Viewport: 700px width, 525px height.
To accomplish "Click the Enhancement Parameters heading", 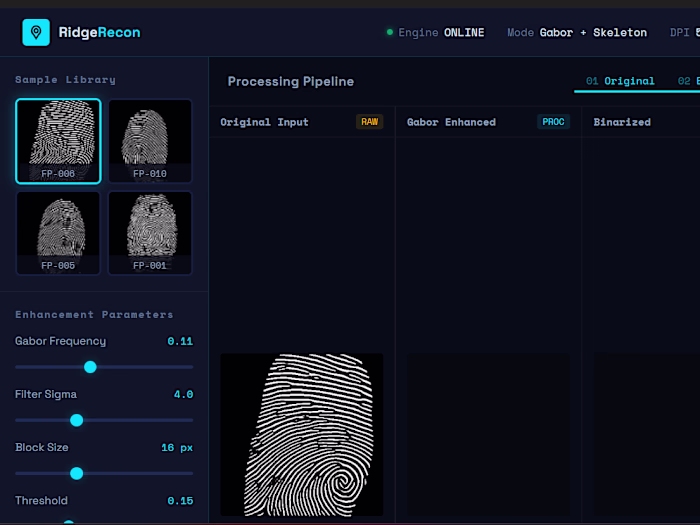I will pyautogui.click(x=94, y=315).
